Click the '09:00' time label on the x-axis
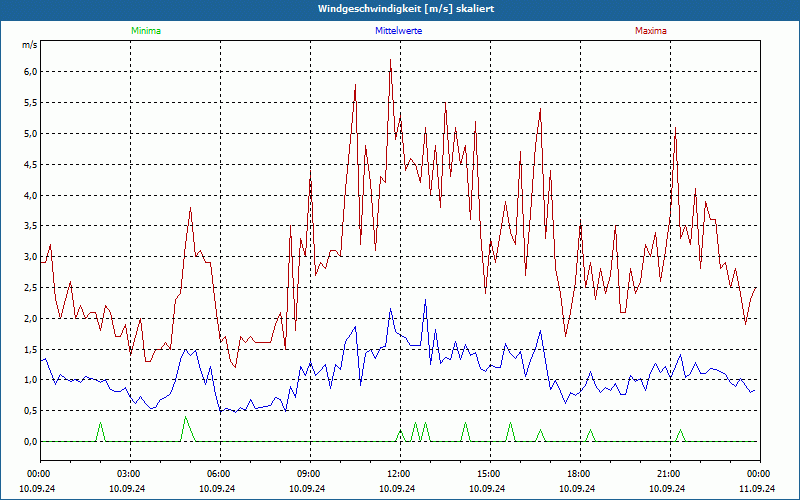Image resolution: width=800 pixels, height=500 pixels. tap(310, 474)
